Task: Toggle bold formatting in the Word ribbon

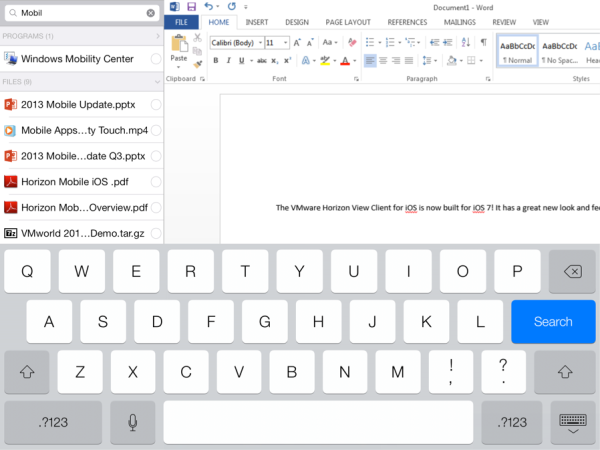Action: (x=215, y=61)
